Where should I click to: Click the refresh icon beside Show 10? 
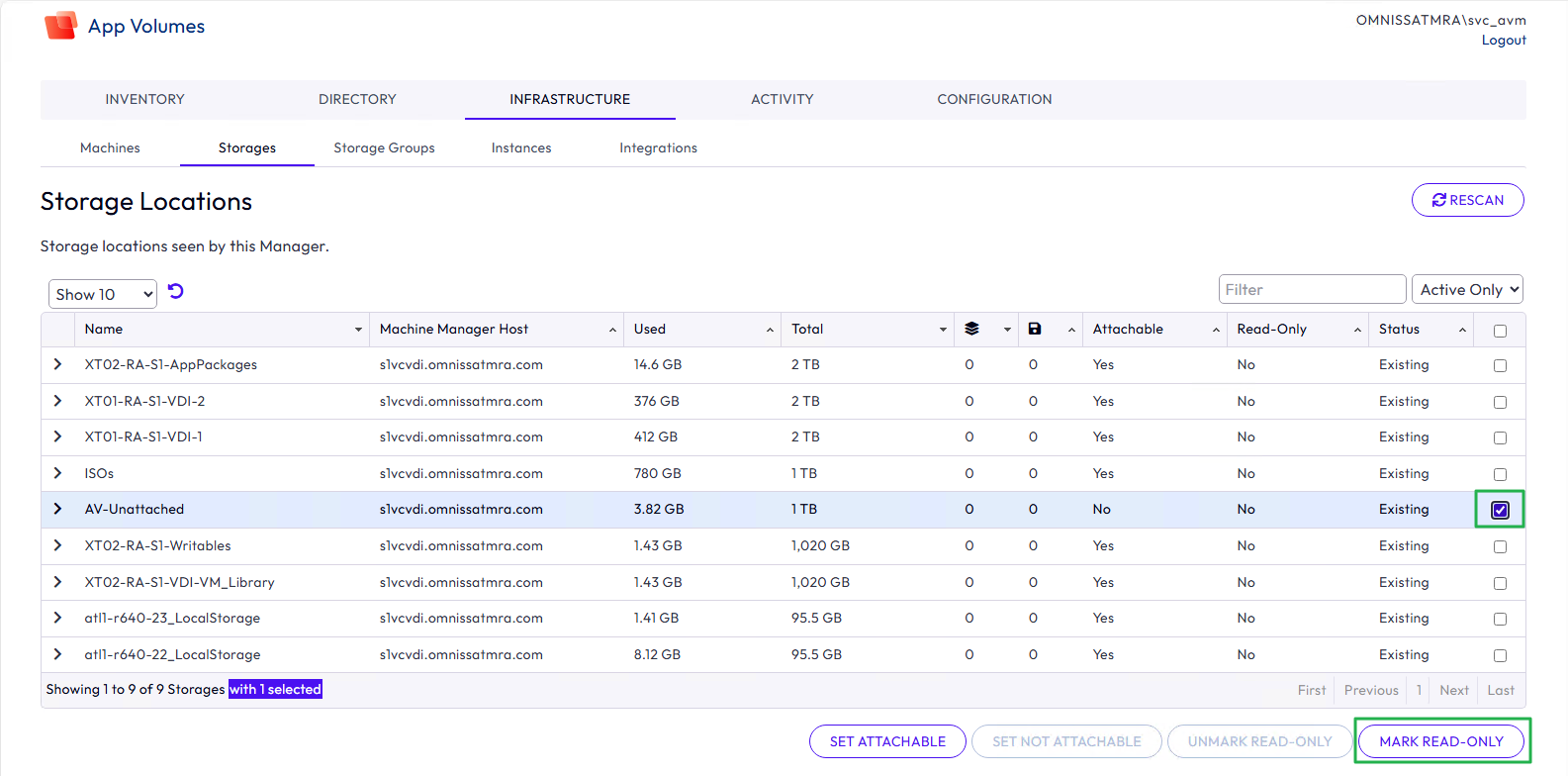coord(176,291)
